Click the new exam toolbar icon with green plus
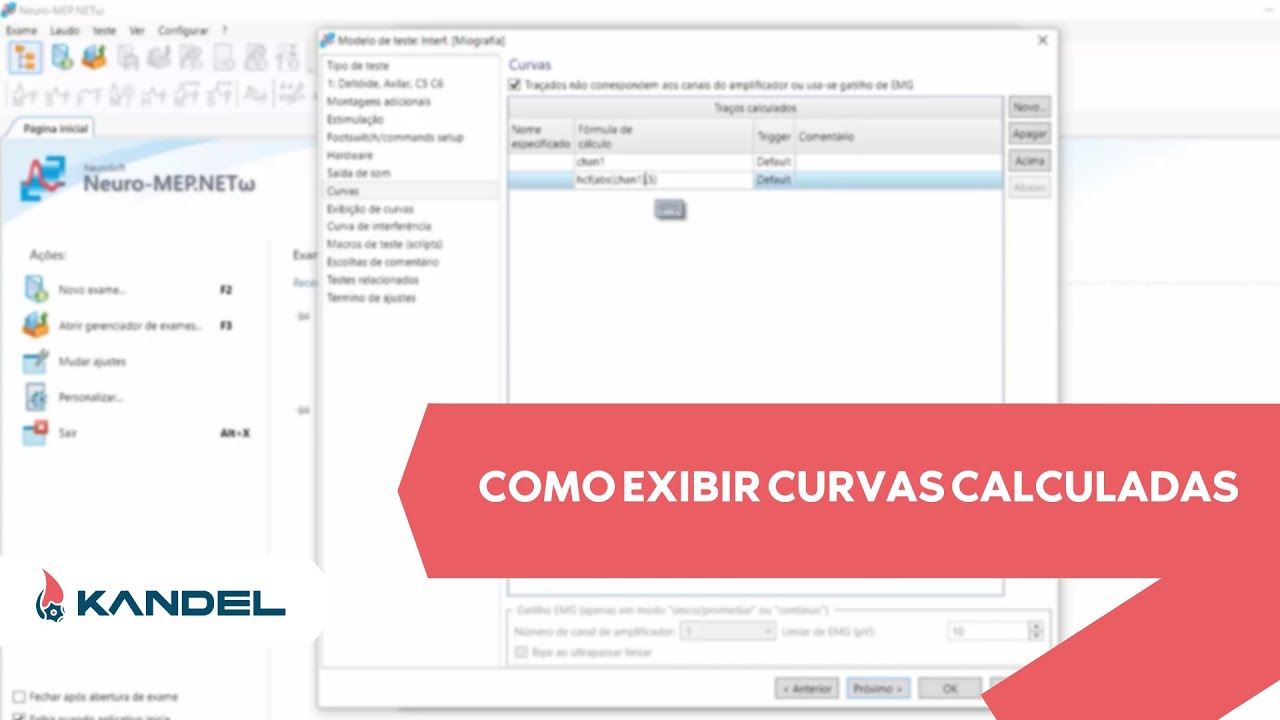This screenshot has height=720, width=1280. [x=62, y=57]
